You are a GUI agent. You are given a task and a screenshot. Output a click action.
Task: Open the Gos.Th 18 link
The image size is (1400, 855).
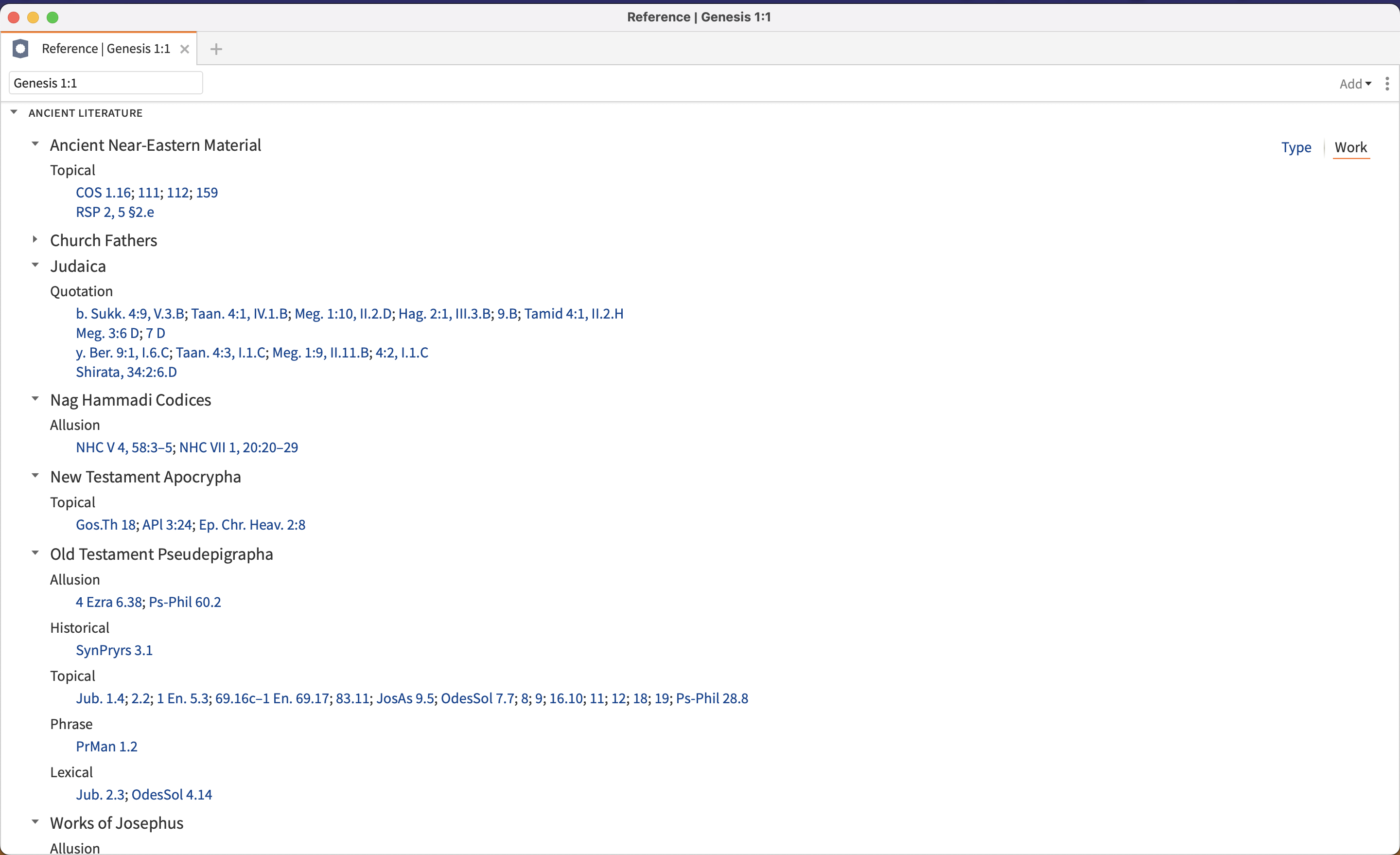point(105,524)
